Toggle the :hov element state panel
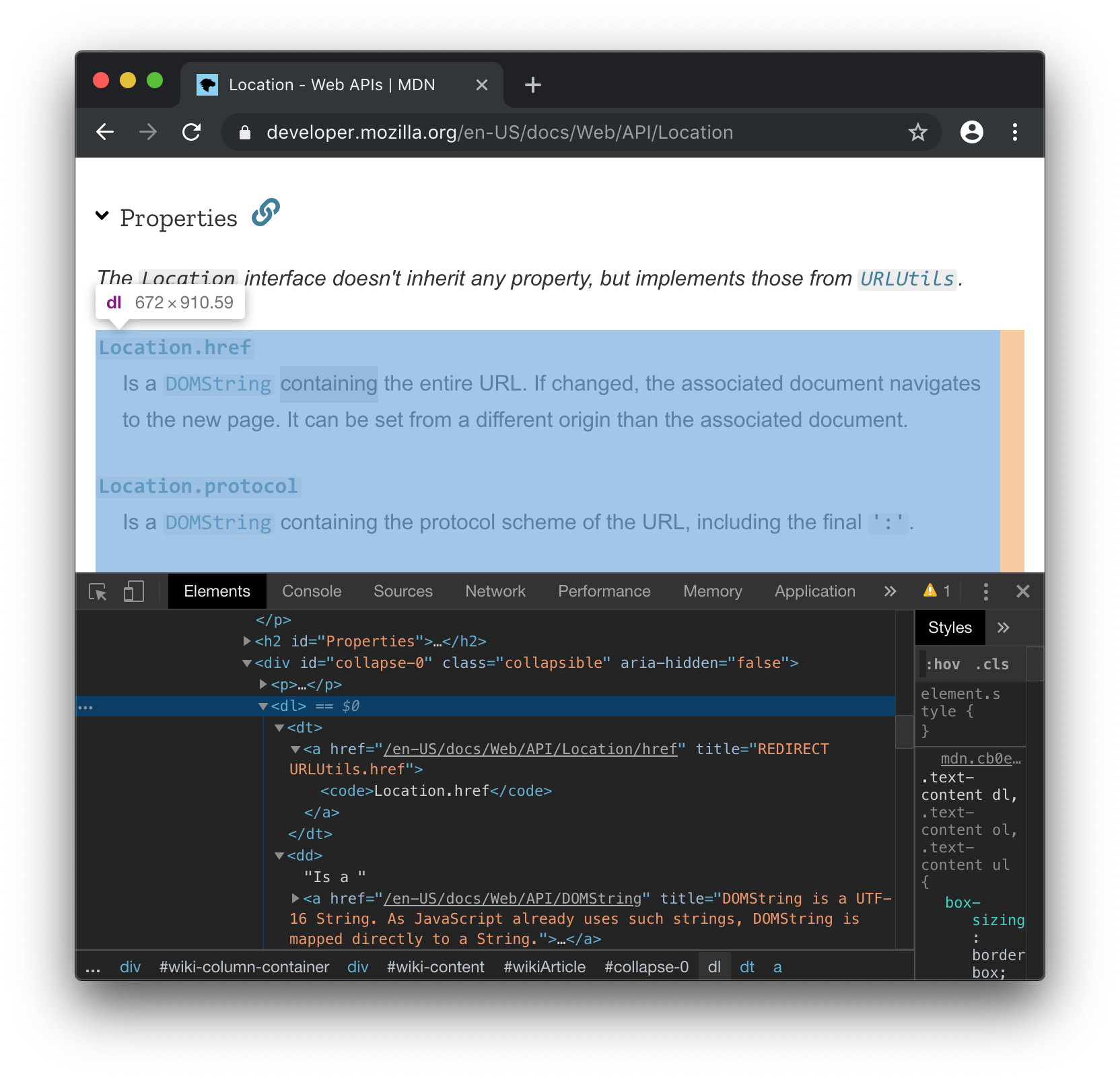Screen dimensions: 1120x1080 click(942, 665)
